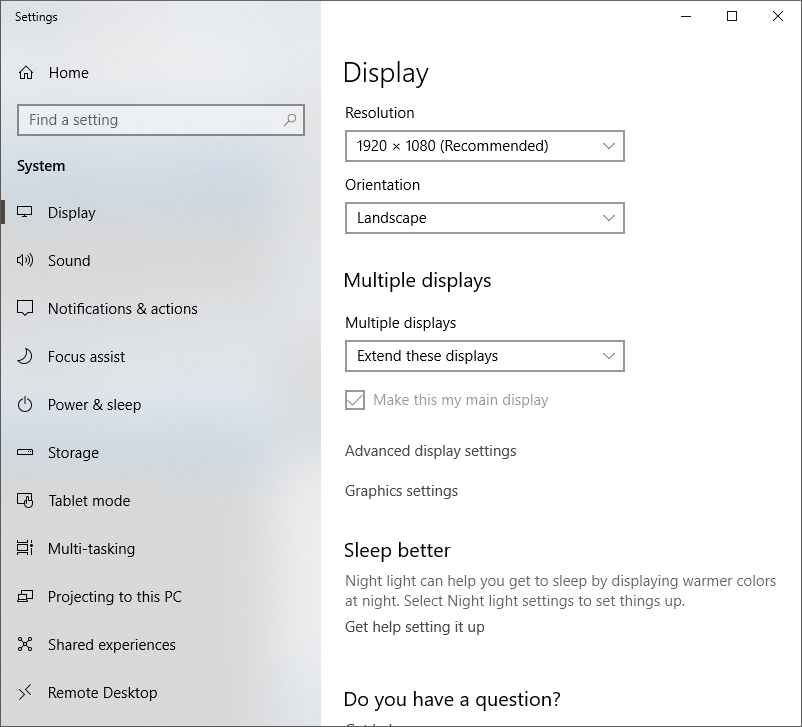This screenshot has width=802, height=727.
Task: Click the Focus assist moon icon
Action: coord(26,357)
